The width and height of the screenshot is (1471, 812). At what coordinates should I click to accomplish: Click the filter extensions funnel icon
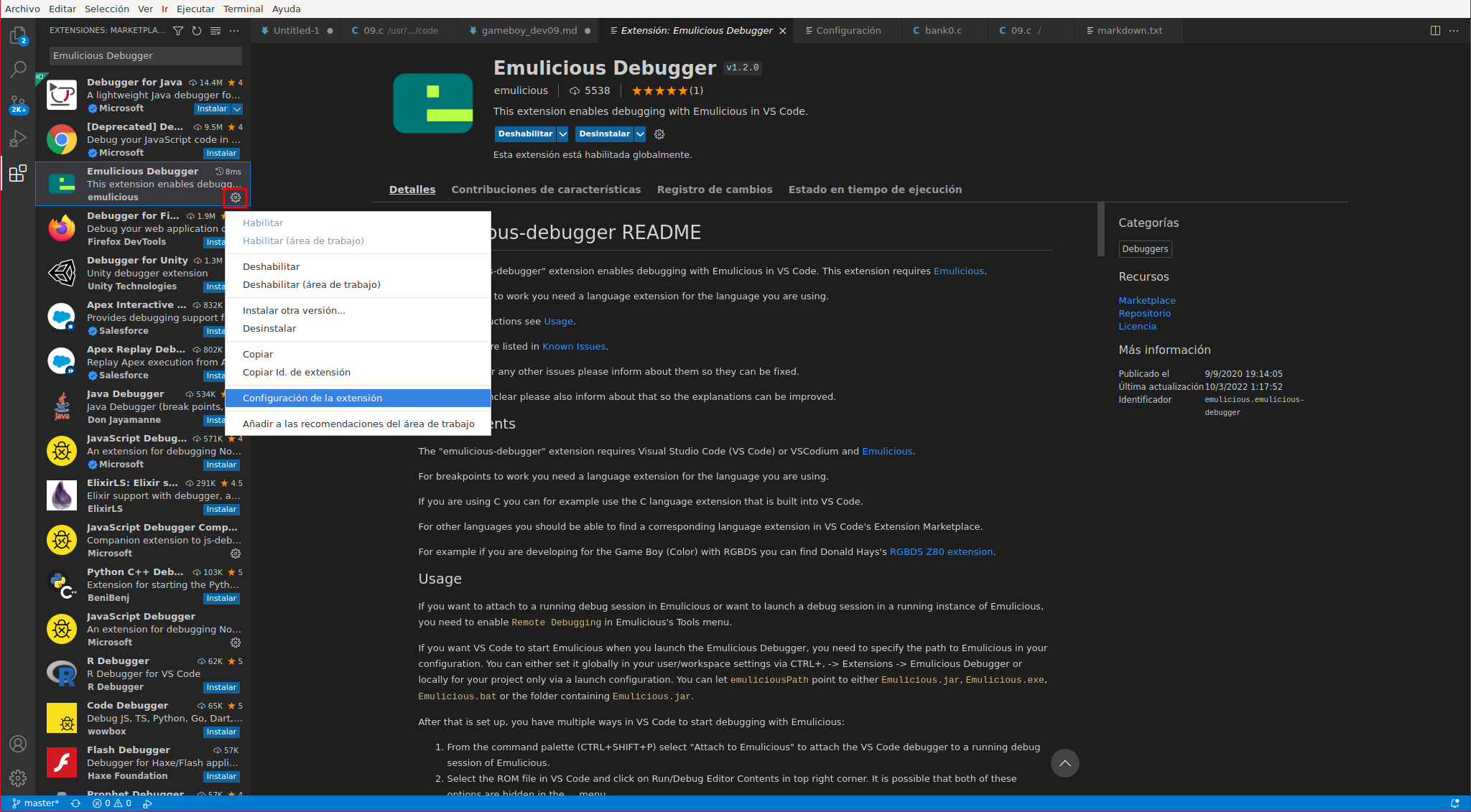coord(178,31)
